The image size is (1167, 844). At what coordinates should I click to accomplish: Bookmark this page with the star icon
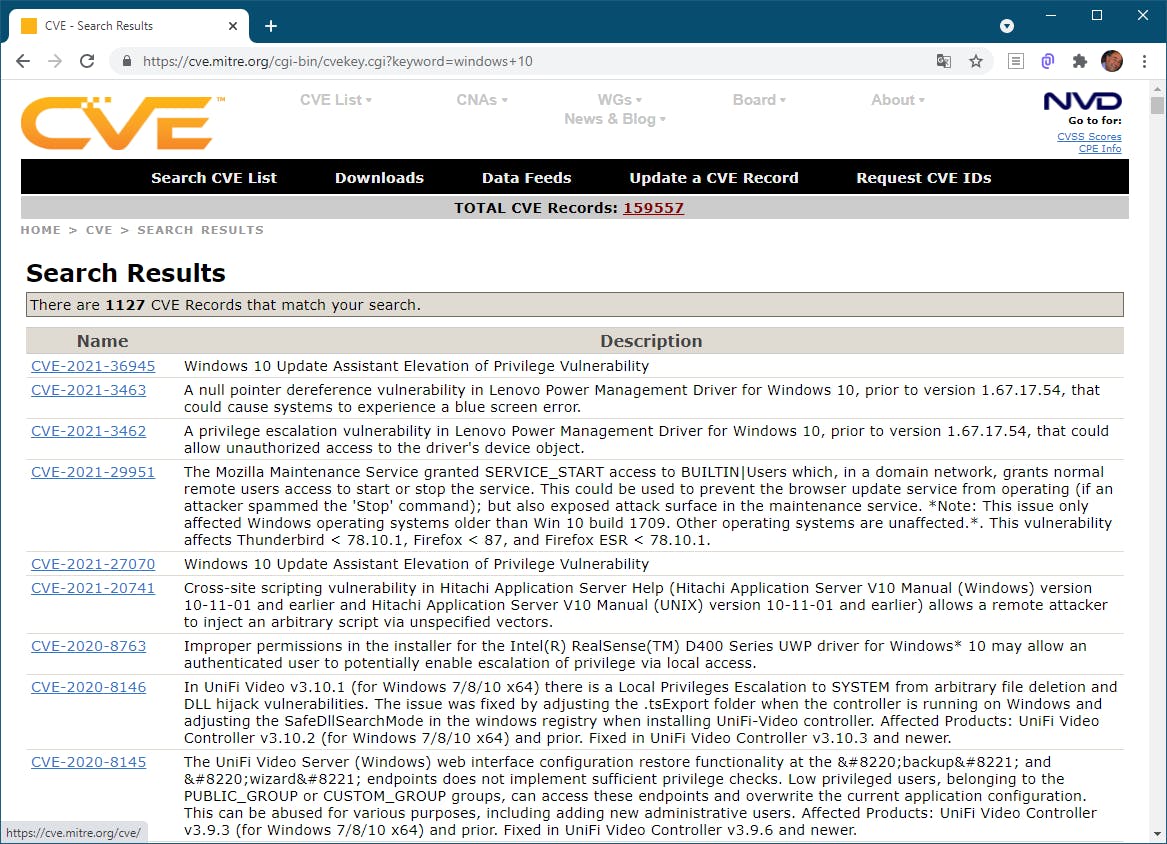tap(976, 61)
